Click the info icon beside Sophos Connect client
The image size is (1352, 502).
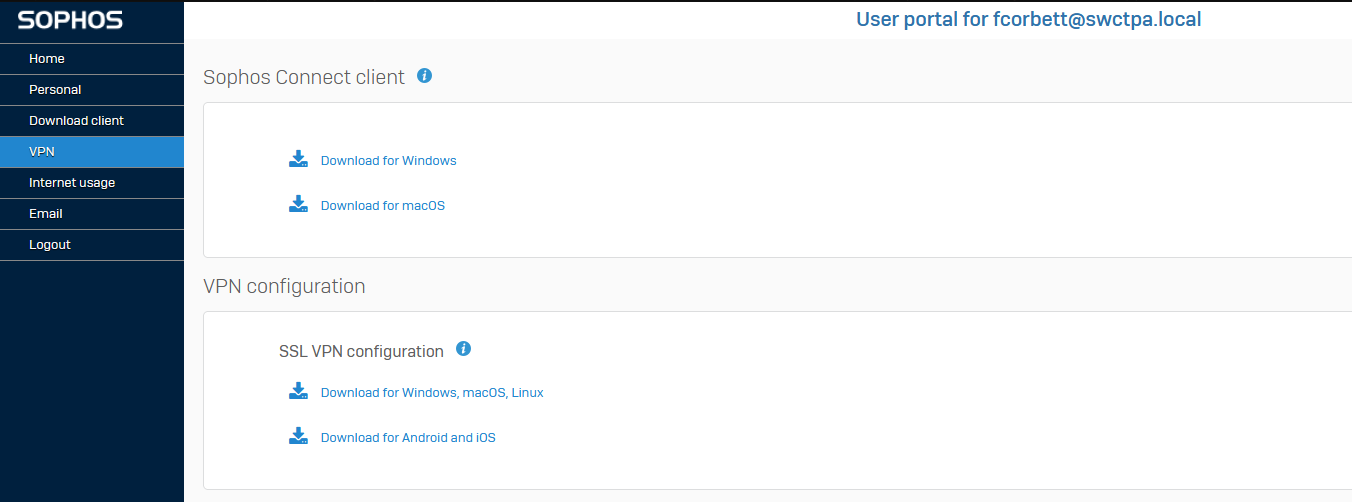point(424,75)
